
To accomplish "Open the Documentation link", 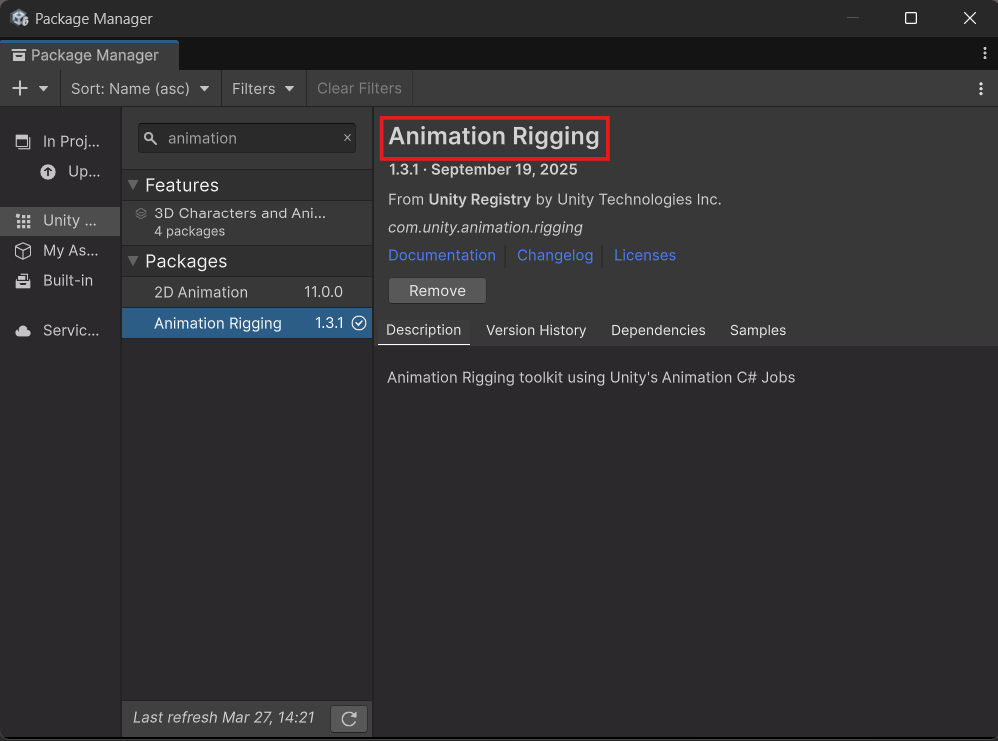I will [442, 255].
